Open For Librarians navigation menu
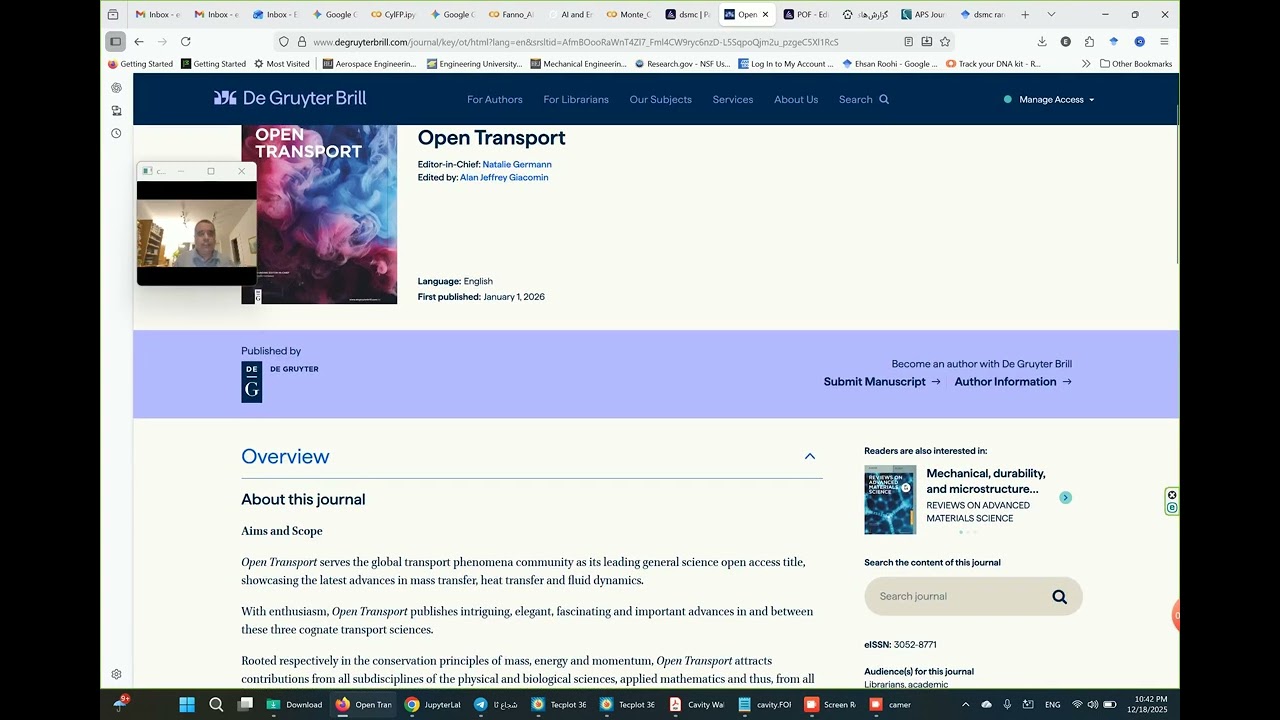 [576, 100]
